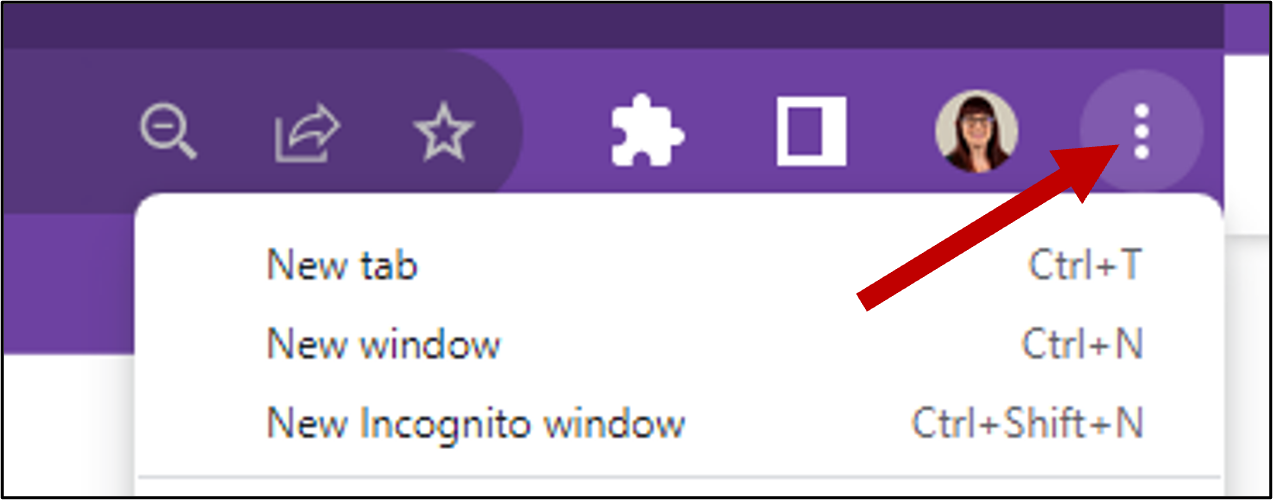
Task: Open the Extensions puzzle piece menu
Action: coord(647,132)
